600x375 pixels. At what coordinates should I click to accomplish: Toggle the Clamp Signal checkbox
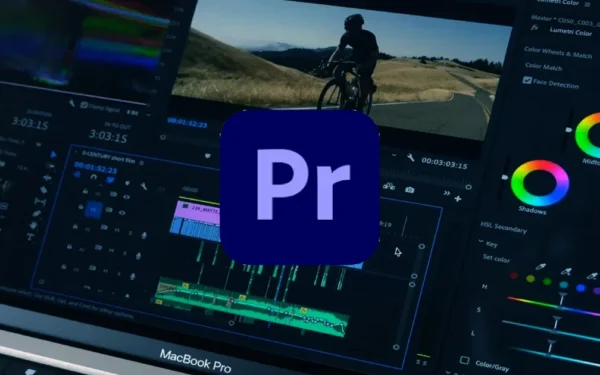coord(84,105)
